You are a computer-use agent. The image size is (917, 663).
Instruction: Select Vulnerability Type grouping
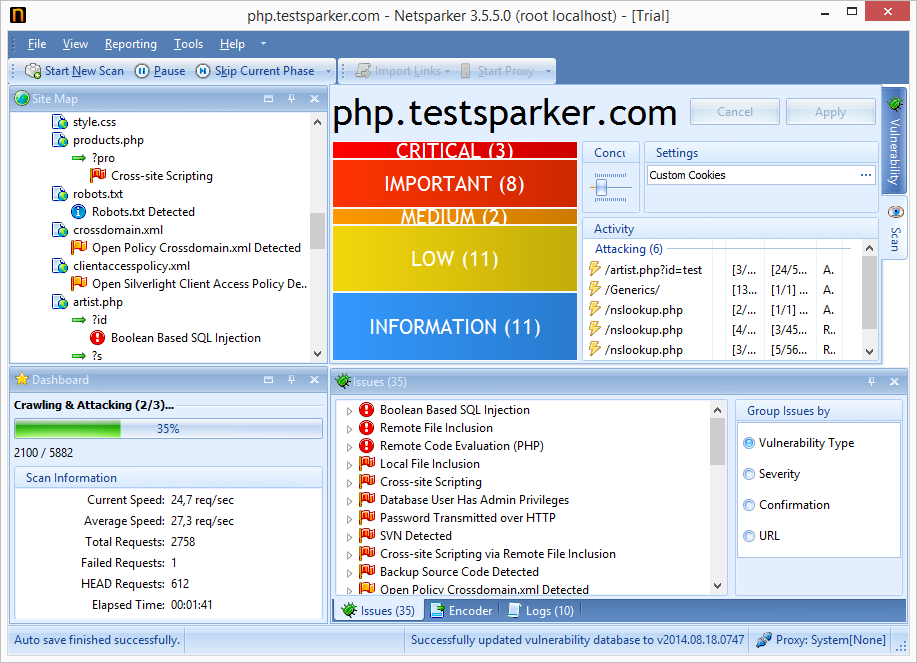(x=749, y=443)
